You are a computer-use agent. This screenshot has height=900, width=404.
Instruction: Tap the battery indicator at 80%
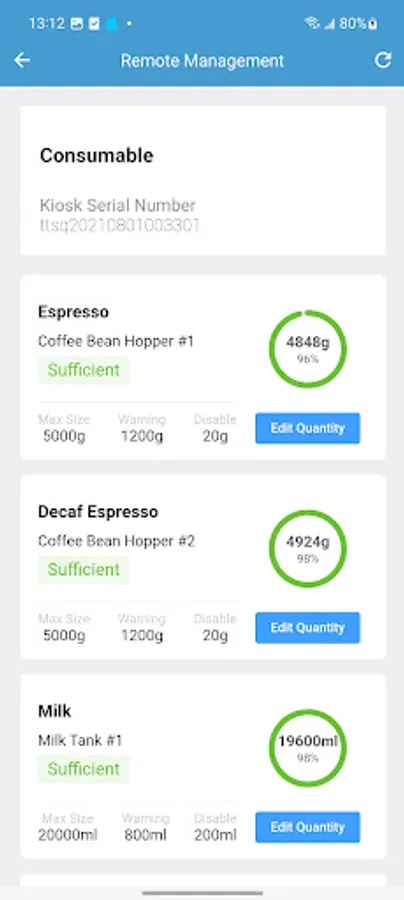pos(358,24)
